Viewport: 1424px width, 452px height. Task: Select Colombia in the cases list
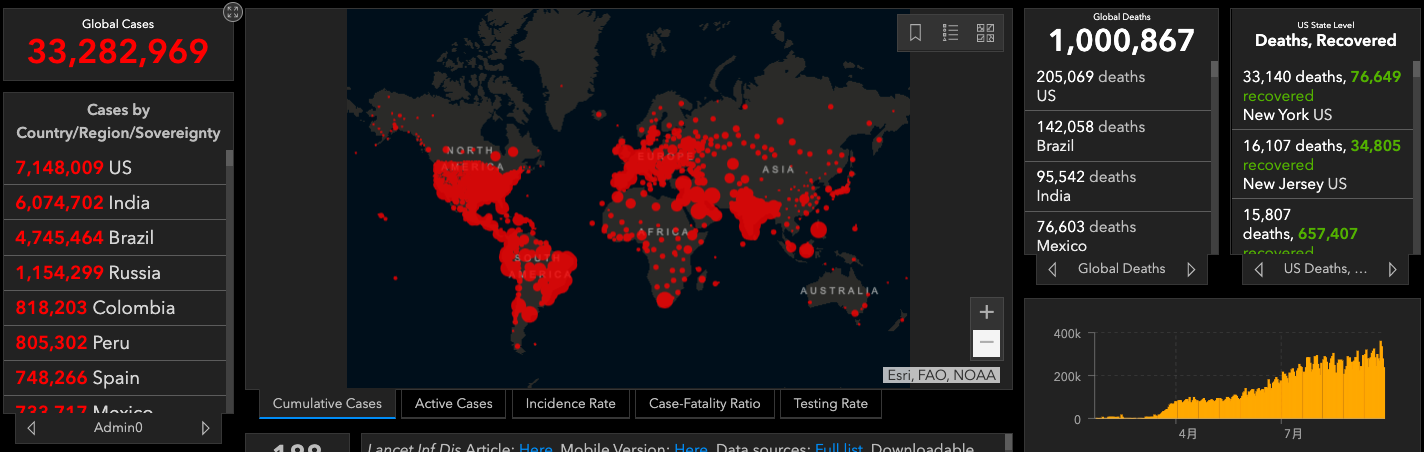115,307
